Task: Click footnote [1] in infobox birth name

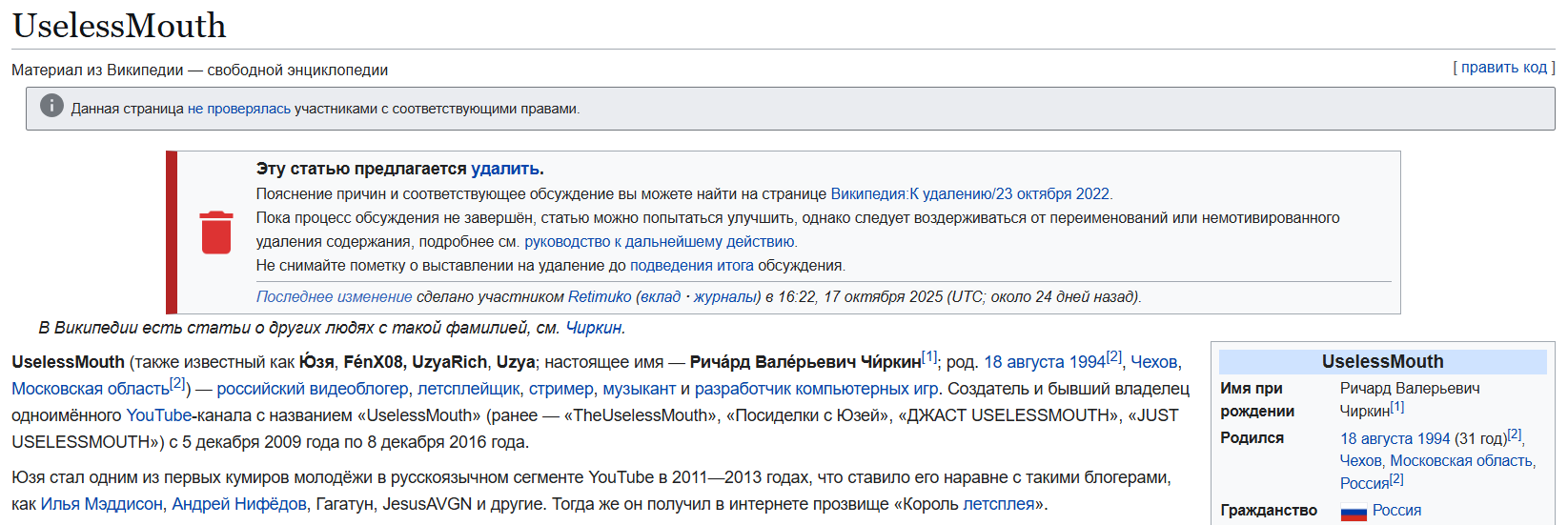Action: [1397, 406]
